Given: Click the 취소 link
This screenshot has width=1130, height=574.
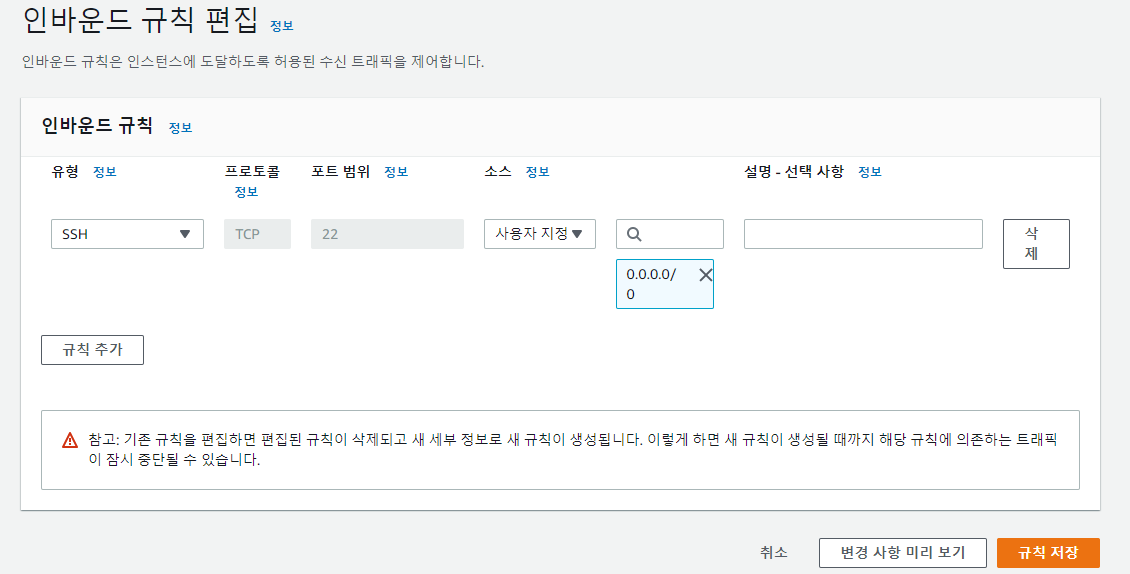Looking at the screenshot, I should point(774,553).
